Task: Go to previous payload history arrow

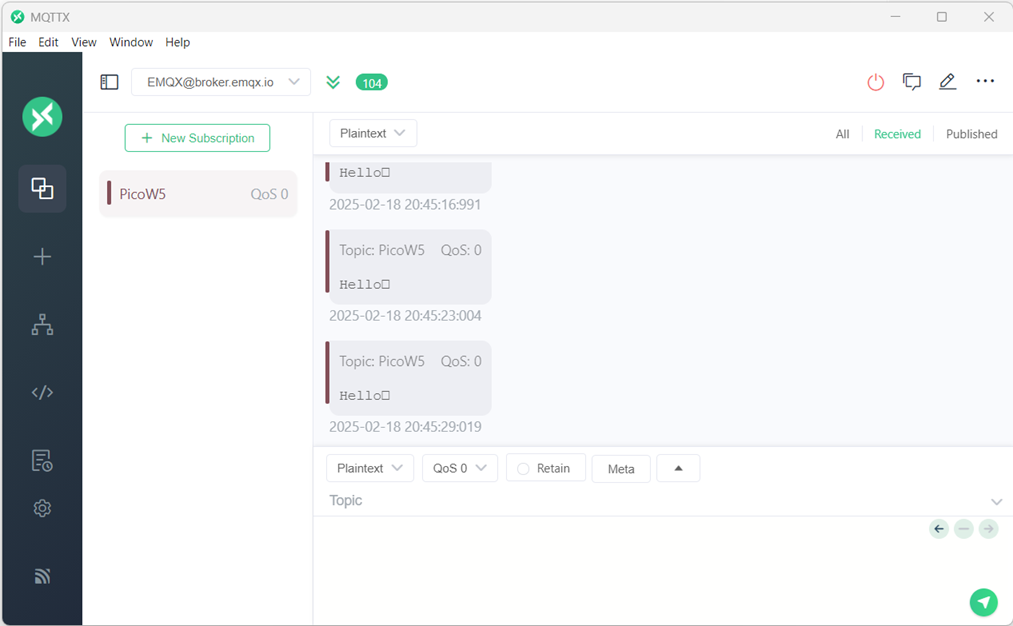Action: pos(939,529)
